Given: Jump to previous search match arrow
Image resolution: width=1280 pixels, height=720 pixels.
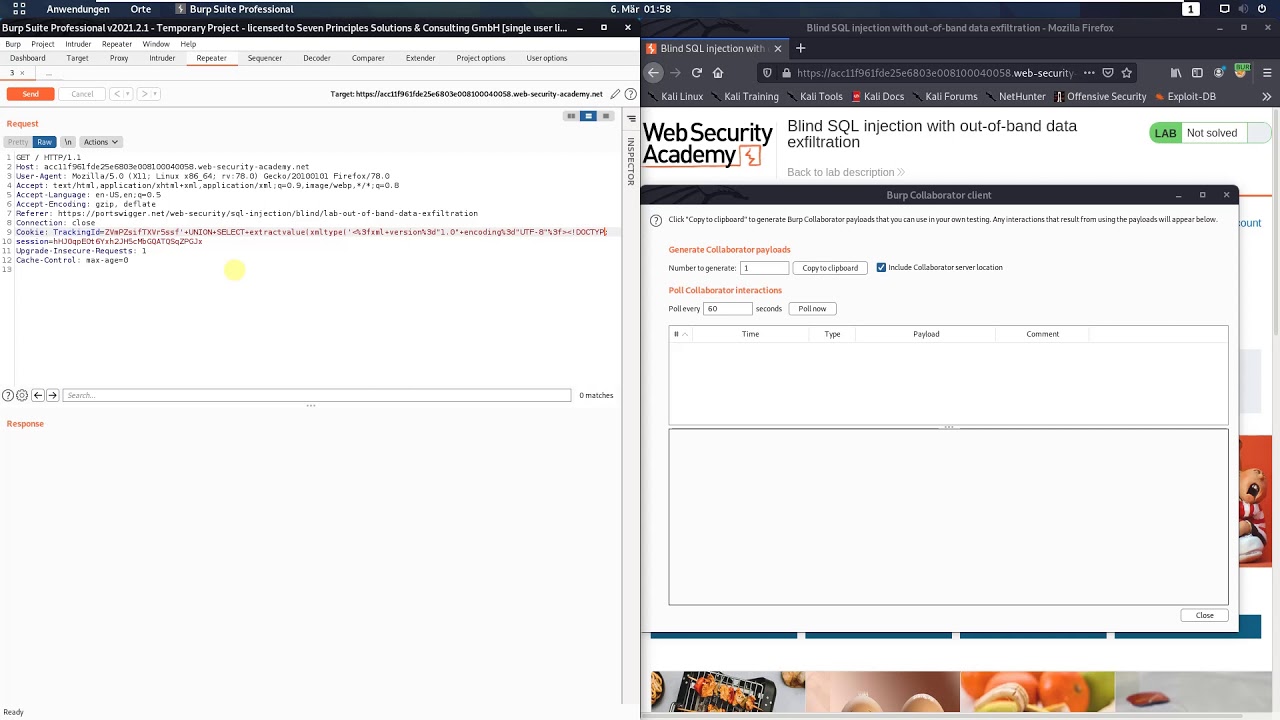Looking at the screenshot, I should point(38,395).
